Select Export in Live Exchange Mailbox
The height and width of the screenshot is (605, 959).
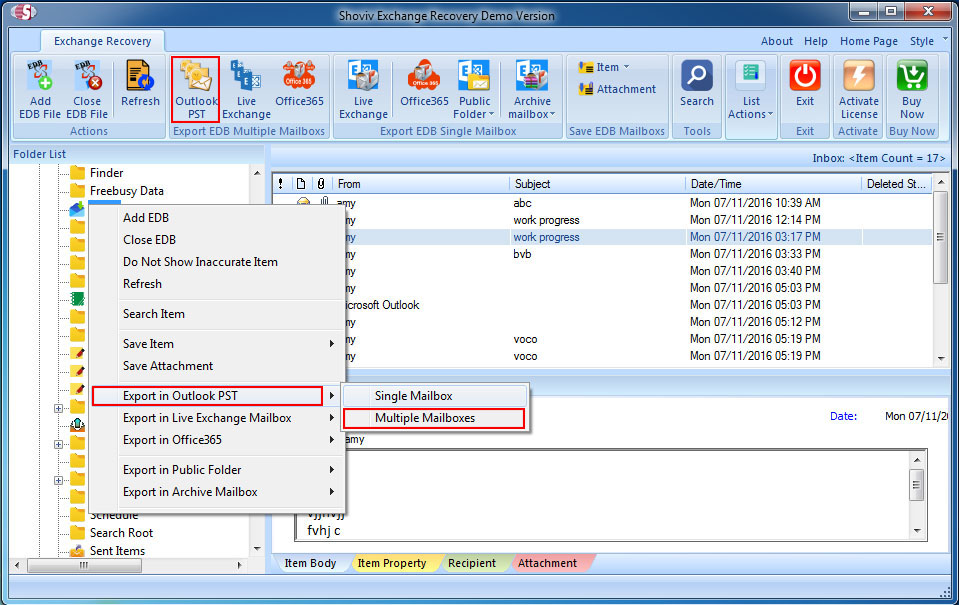207,418
